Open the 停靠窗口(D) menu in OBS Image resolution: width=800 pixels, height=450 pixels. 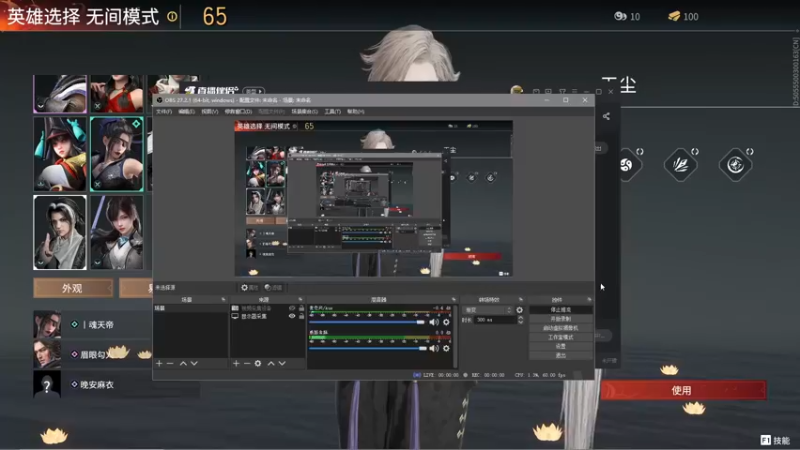pos(238,111)
